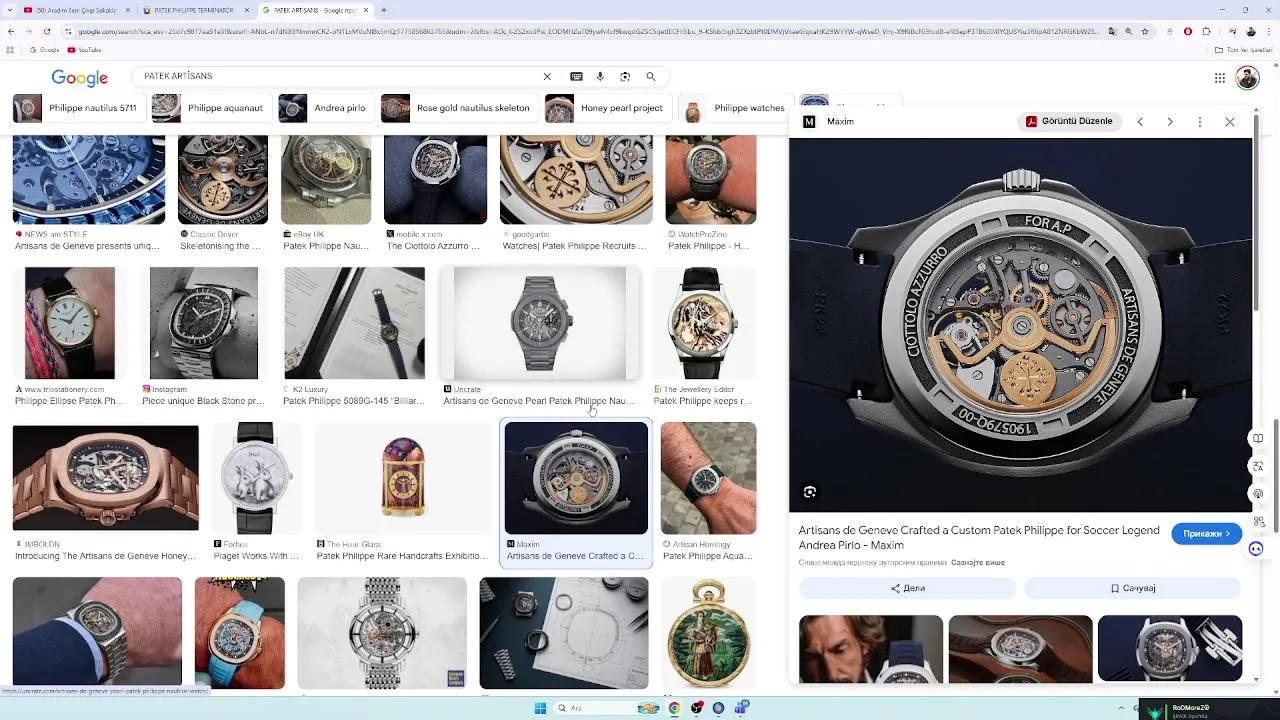This screenshot has height=720, width=1280.
Task: Open the Maxim source link in preview header
Action: (x=829, y=121)
